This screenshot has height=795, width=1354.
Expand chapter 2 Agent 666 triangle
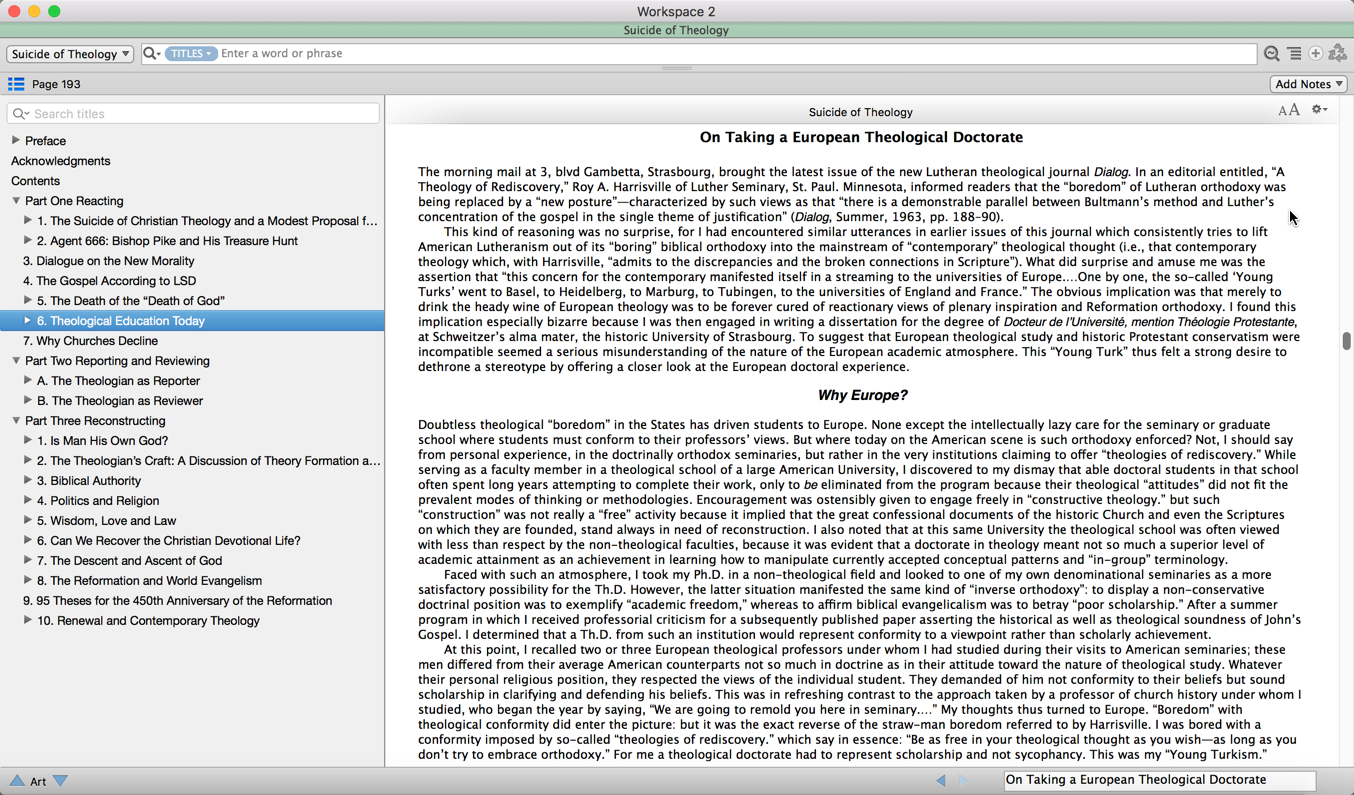click(27, 241)
